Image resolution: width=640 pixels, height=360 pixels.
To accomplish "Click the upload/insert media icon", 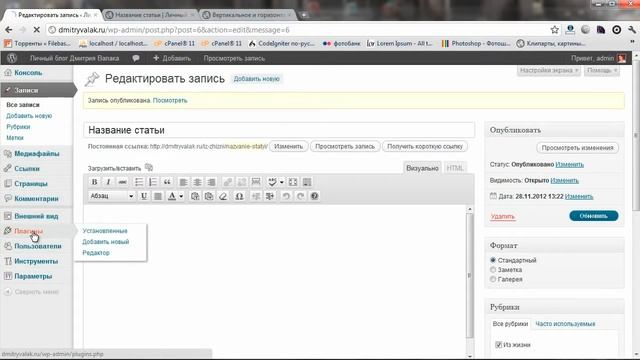I will click(x=149, y=167).
